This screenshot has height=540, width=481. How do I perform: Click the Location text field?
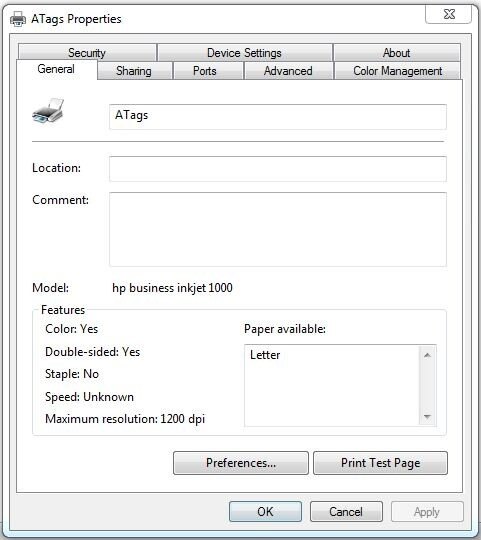click(x=278, y=169)
